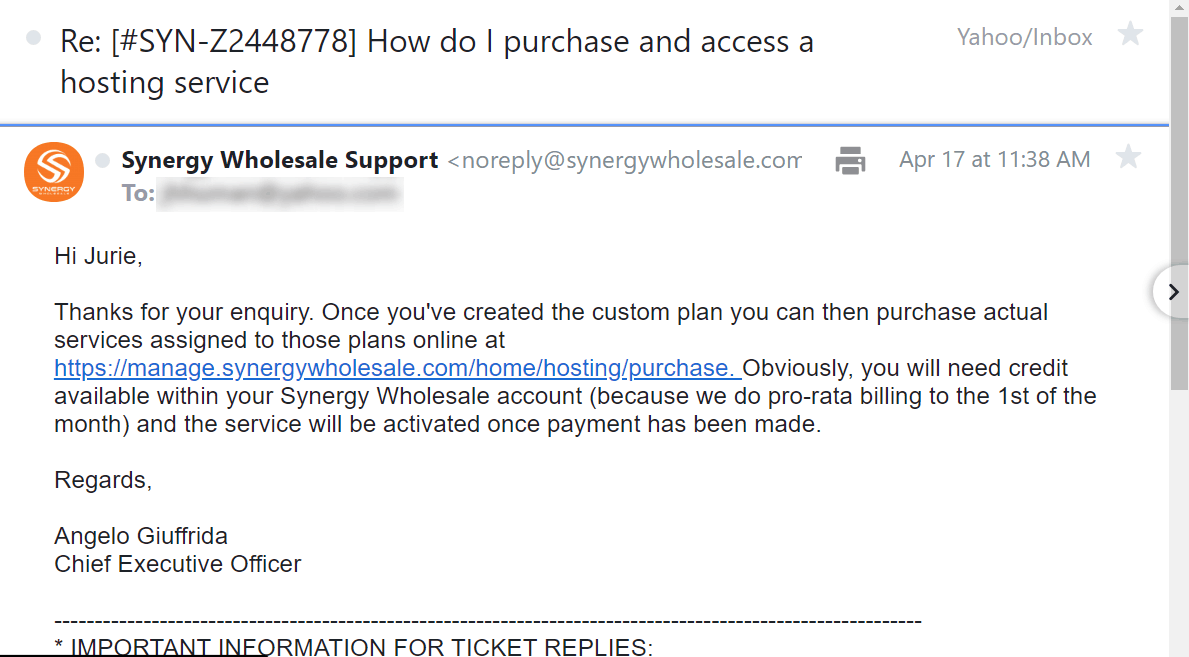Image resolution: width=1189 pixels, height=657 pixels.
Task: Click the vertical scrollbar thumb
Action: [1179, 201]
